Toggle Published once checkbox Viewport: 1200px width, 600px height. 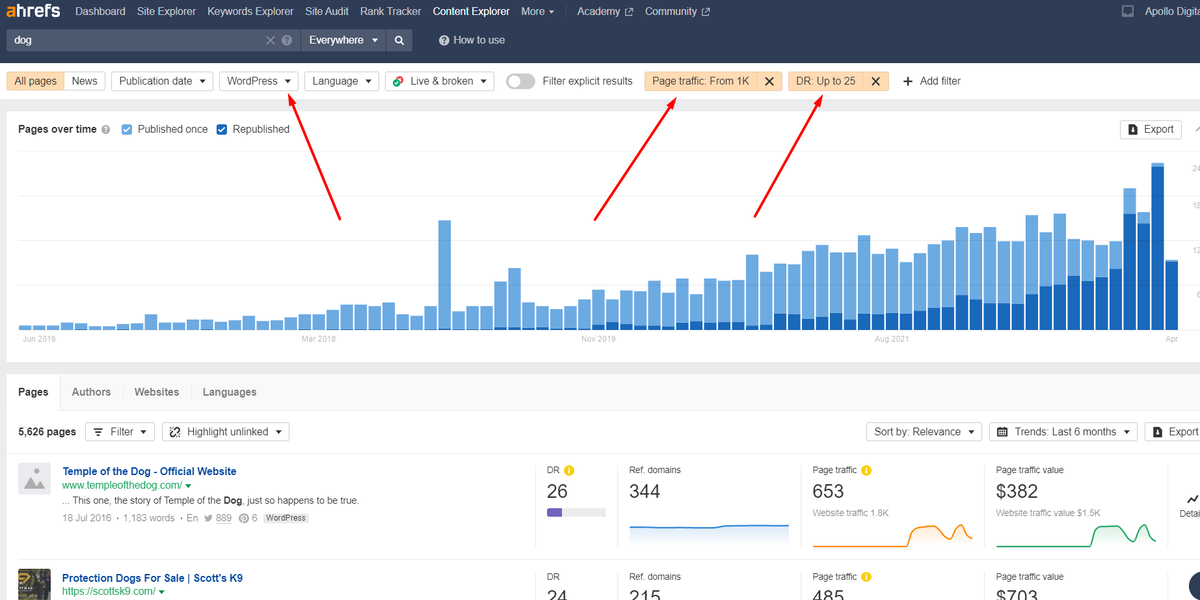tap(126, 129)
